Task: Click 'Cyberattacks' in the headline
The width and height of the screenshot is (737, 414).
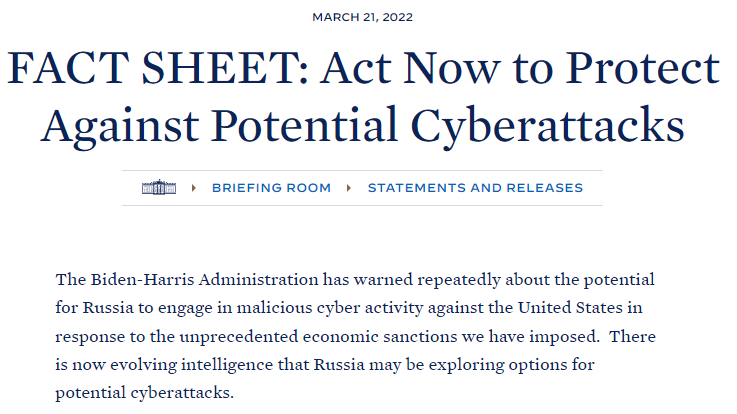Action: [548, 126]
